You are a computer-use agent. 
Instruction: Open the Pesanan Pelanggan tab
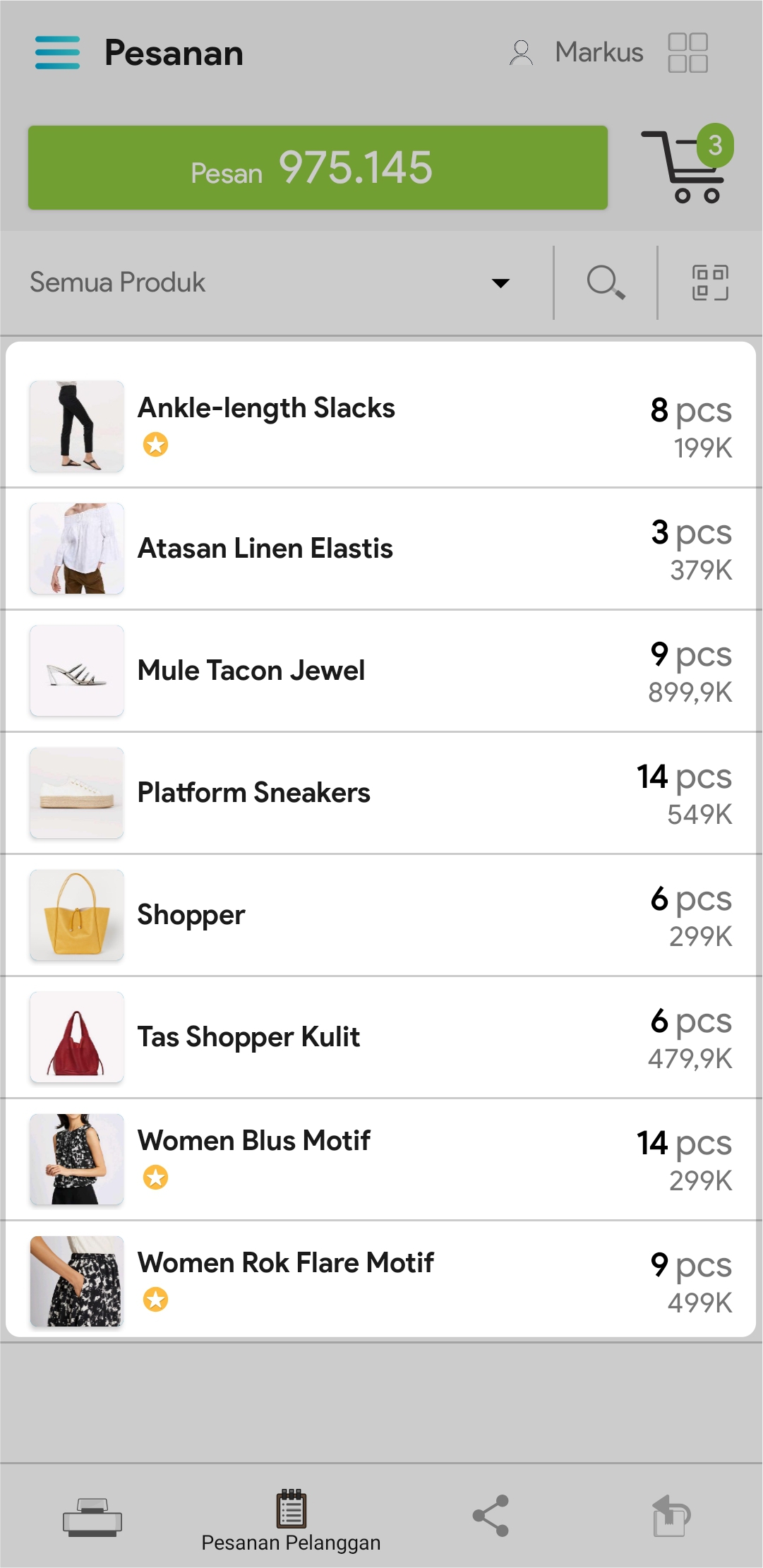point(291,1521)
